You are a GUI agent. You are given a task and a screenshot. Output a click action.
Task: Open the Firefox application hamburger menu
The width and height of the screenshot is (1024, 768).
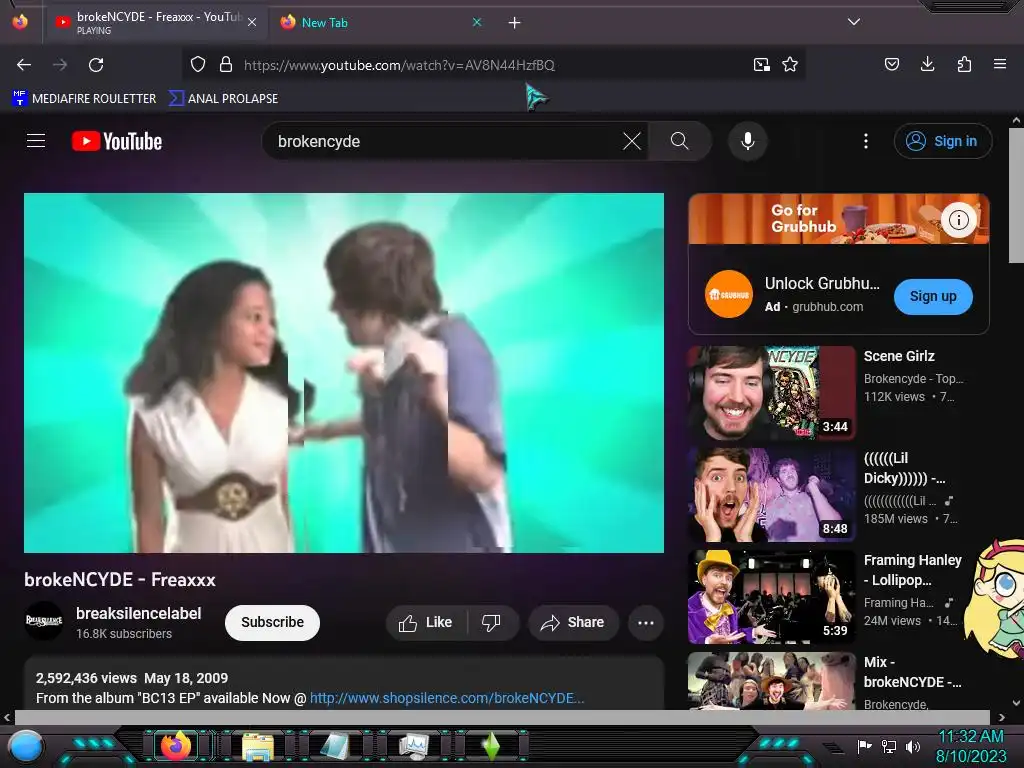(1000, 64)
